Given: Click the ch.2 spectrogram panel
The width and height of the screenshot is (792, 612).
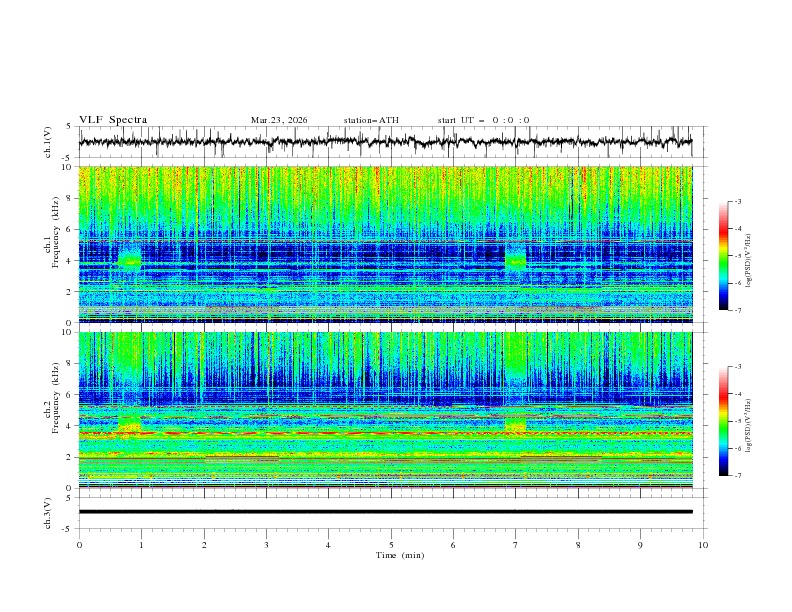Looking at the screenshot, I should [385, 410].
